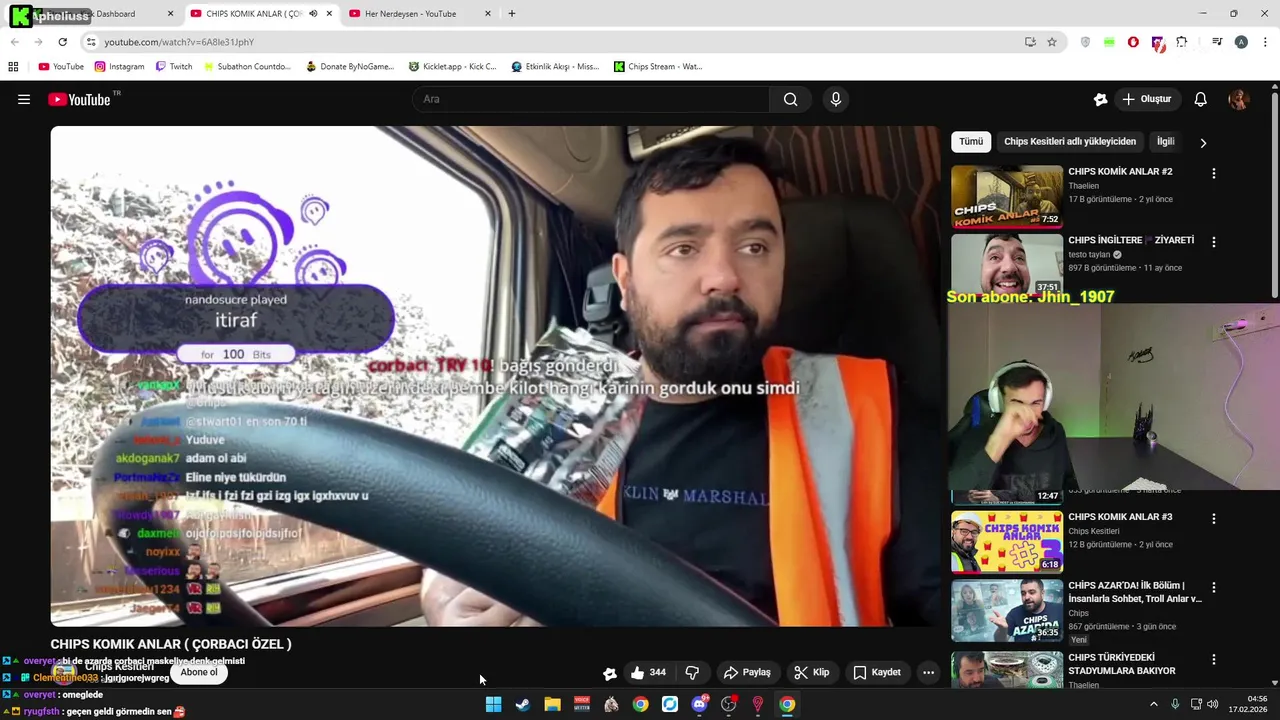This screenshot has height=720, width=1280.
Task: Mute the CHIPS KOMIK ANLAR tab audio
Action: 313,14
